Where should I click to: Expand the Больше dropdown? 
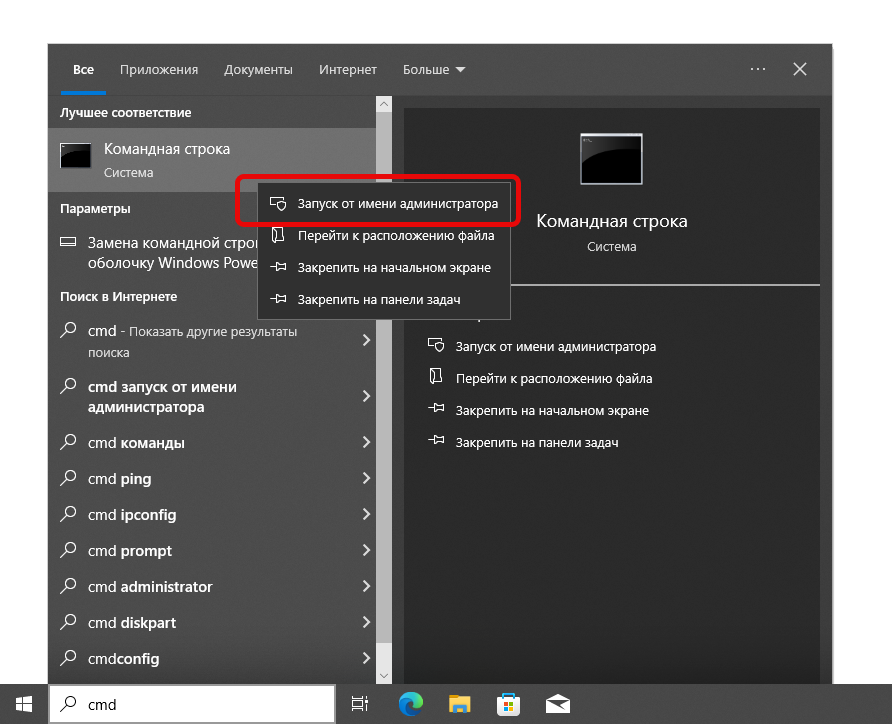434,70
